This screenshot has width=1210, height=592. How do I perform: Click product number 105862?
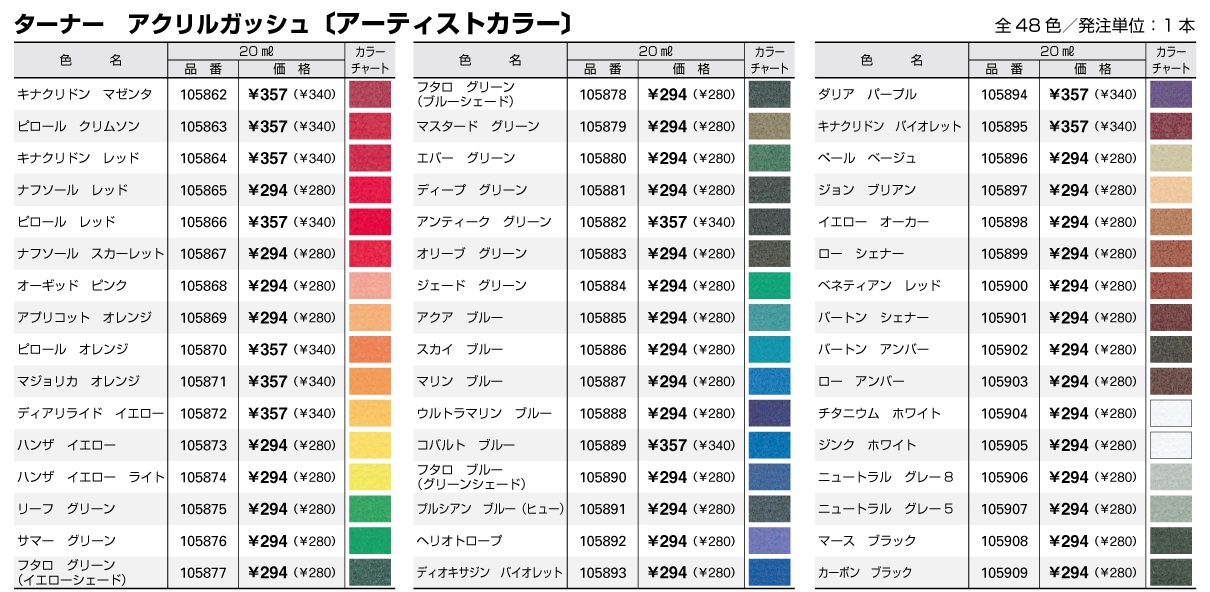click(x=204, y=95)
